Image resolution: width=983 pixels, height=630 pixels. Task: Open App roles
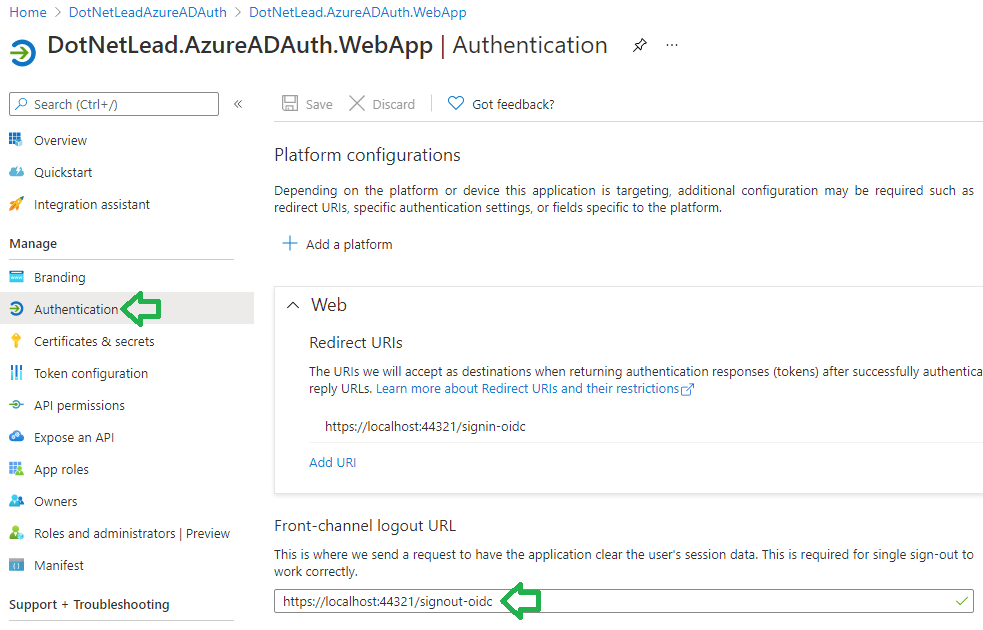(x=61, y=470)
